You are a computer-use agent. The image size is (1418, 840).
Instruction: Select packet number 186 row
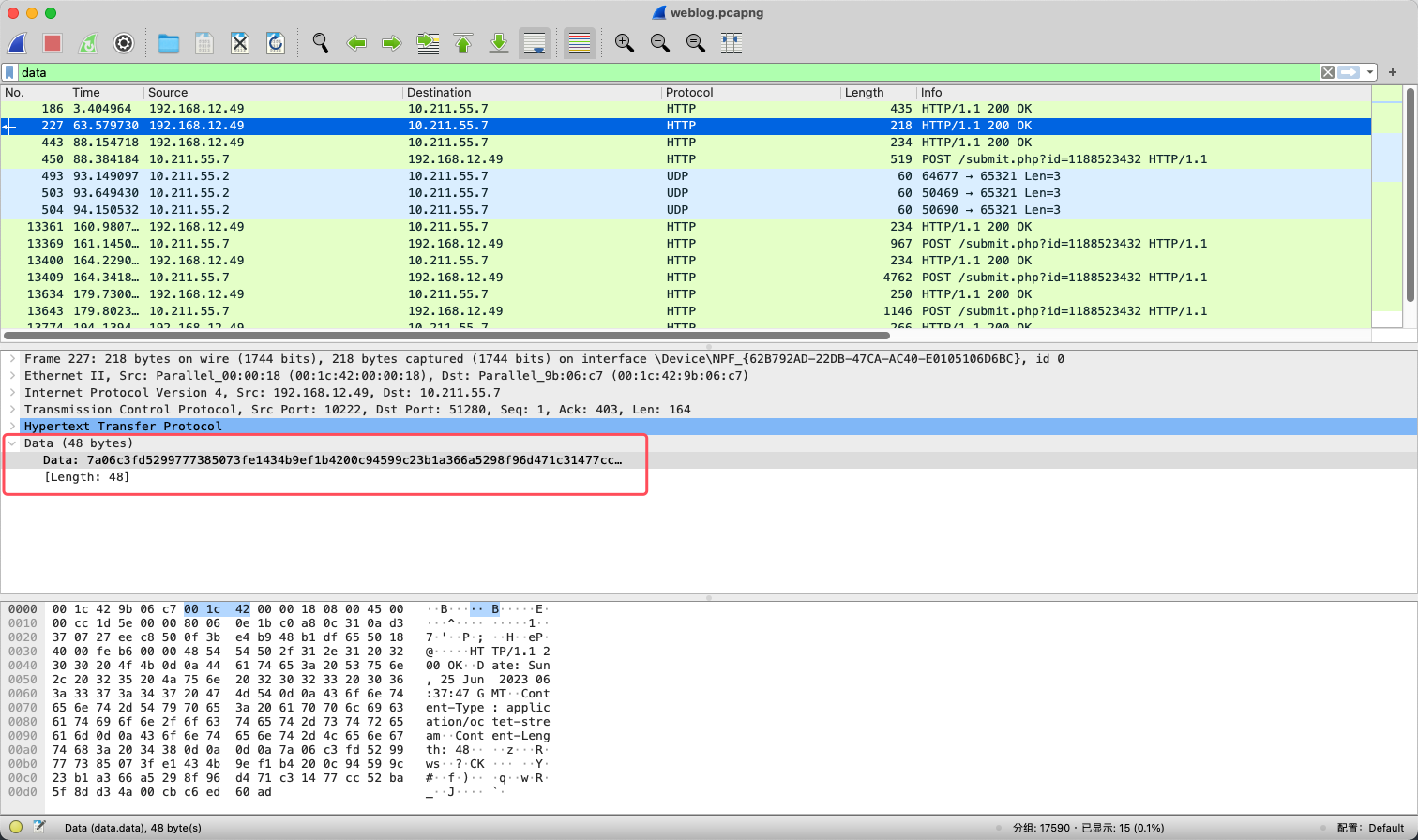pos(686,109)
